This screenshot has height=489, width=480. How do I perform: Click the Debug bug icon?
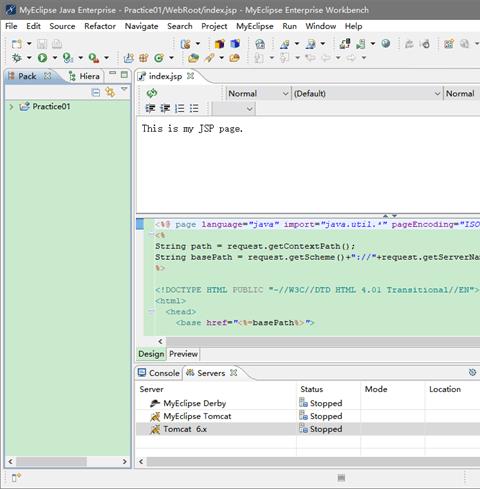tap(16, 58)
